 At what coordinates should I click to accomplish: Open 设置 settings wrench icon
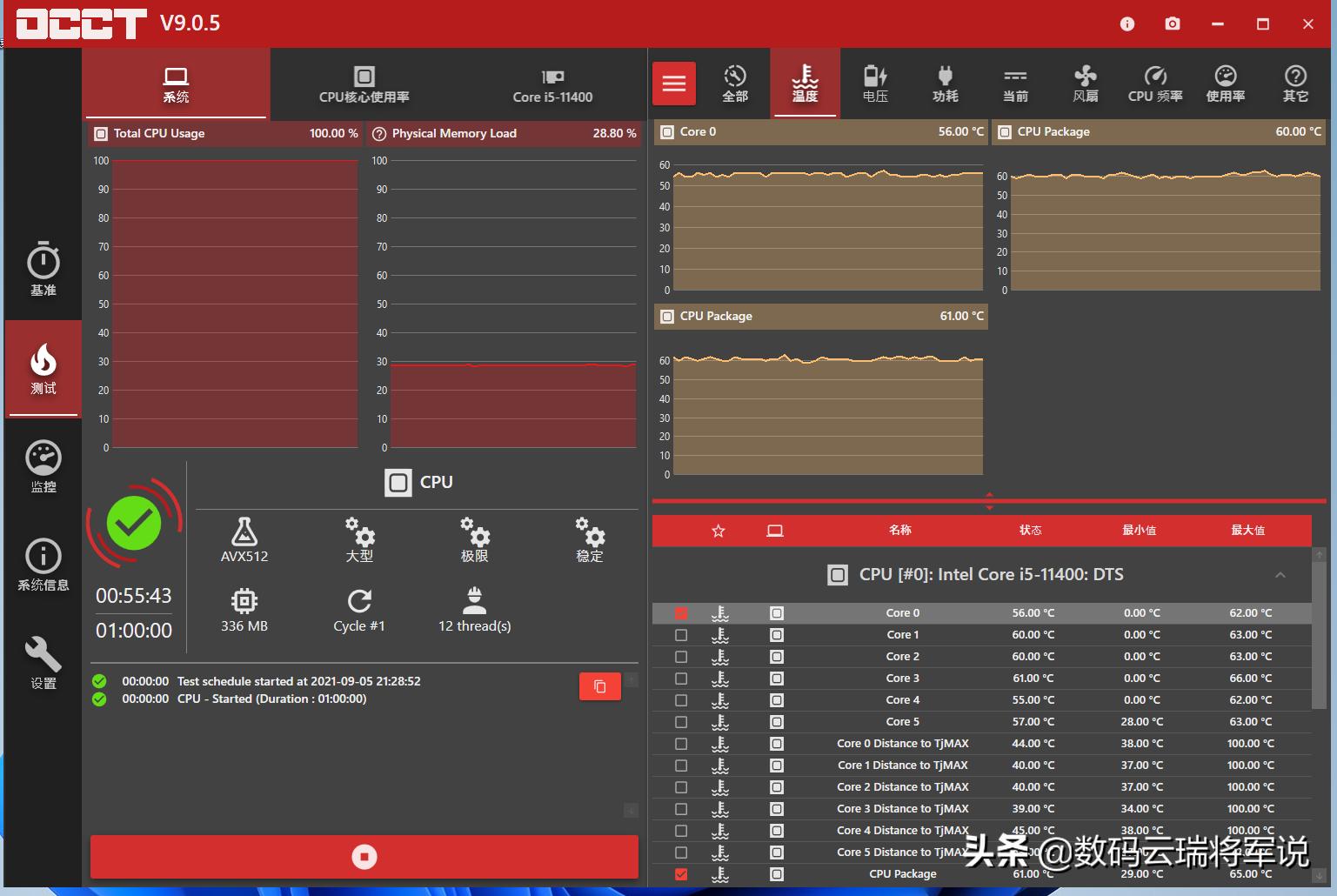point(43,663)
